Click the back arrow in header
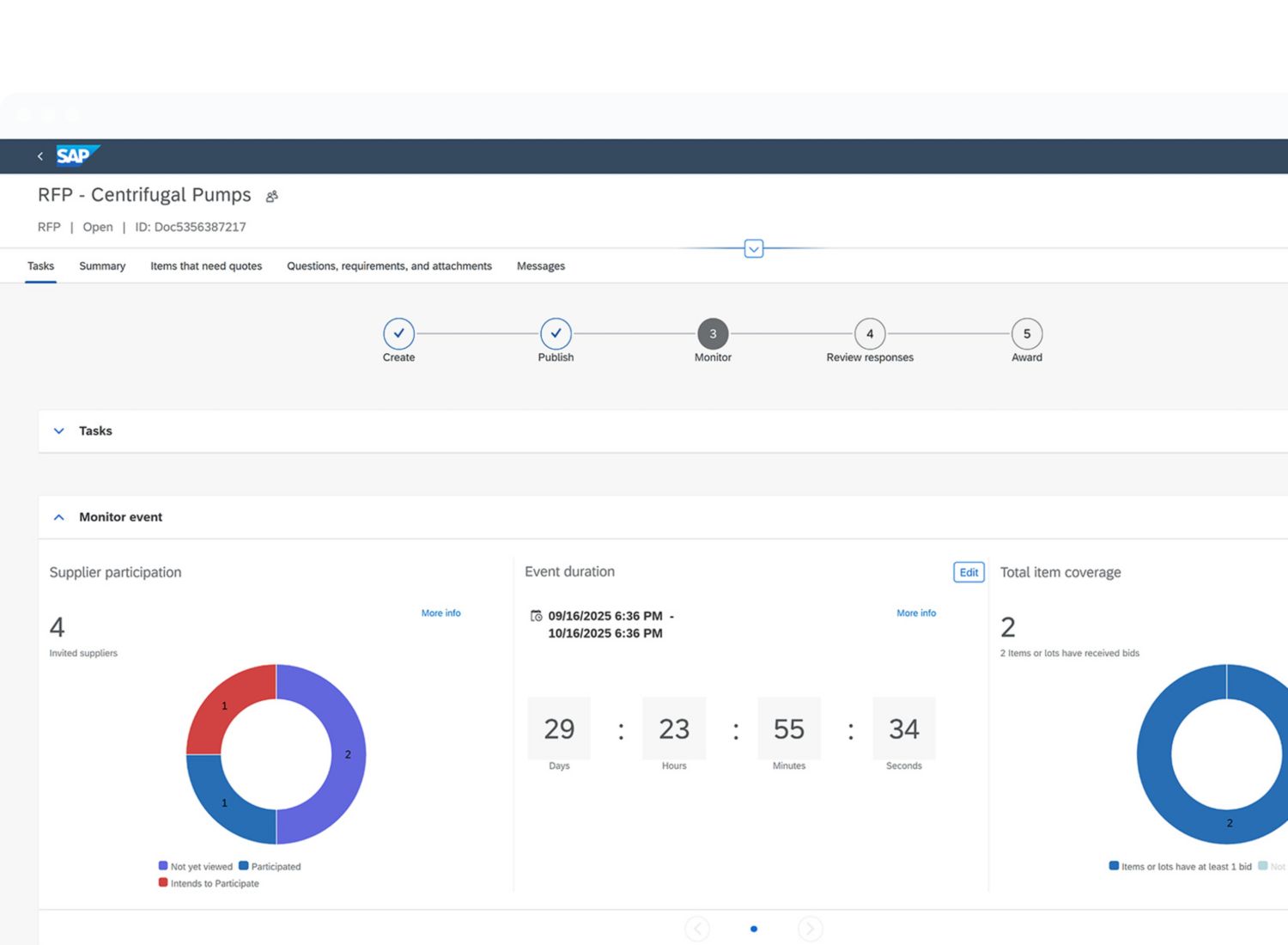The width and height of the screenshot is (1288, 945). click(x=40, y=156)
